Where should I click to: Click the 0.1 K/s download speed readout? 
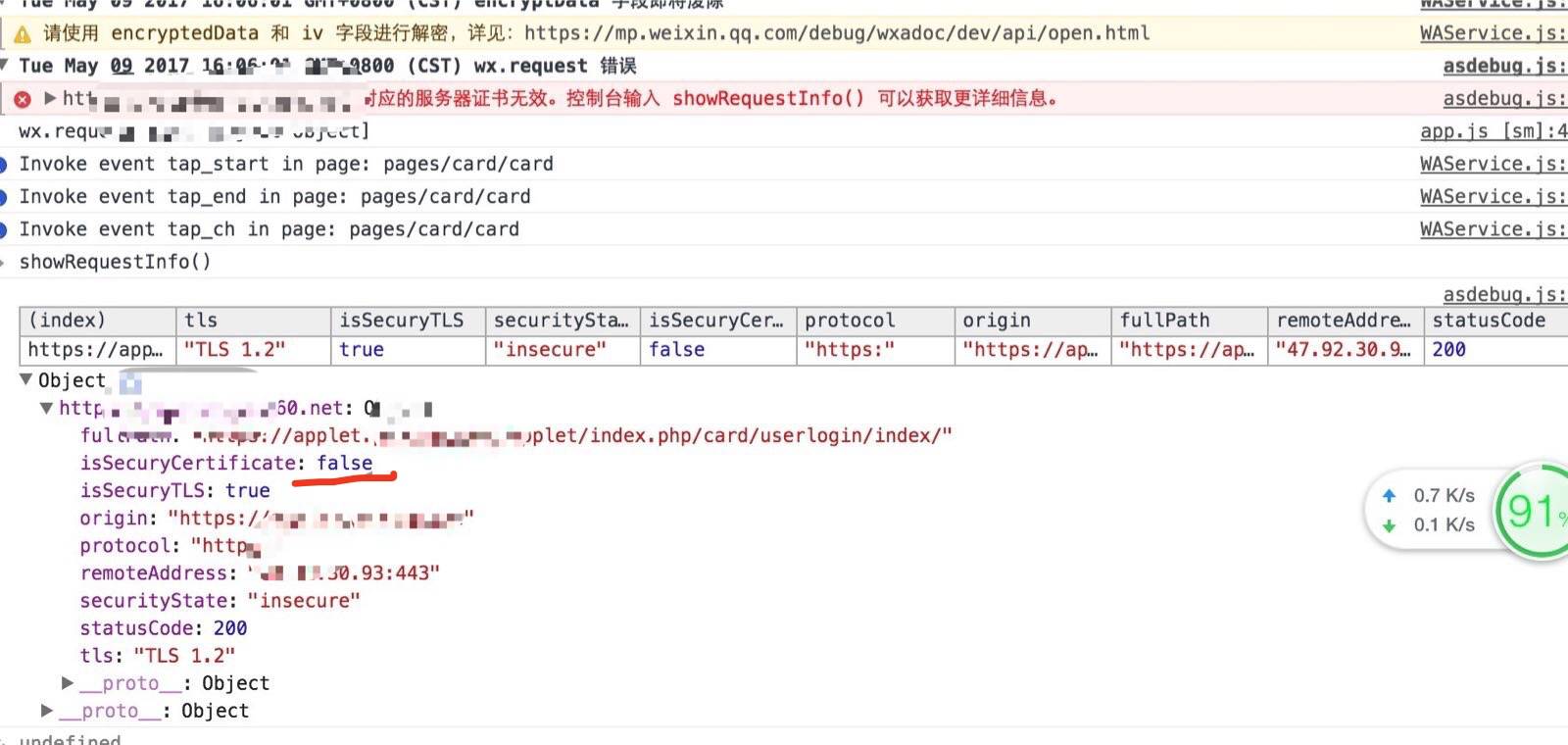[1444, 525]
